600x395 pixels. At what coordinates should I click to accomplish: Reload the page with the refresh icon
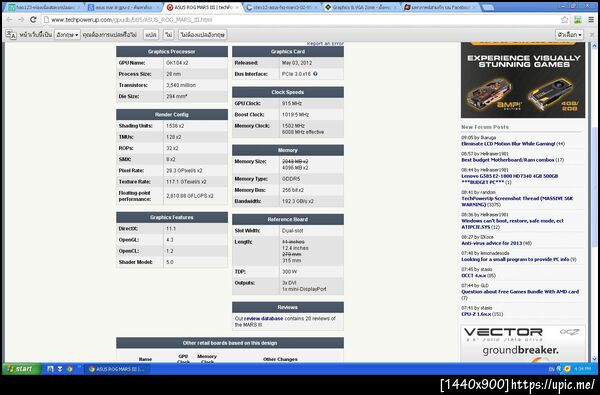(34, 20)
